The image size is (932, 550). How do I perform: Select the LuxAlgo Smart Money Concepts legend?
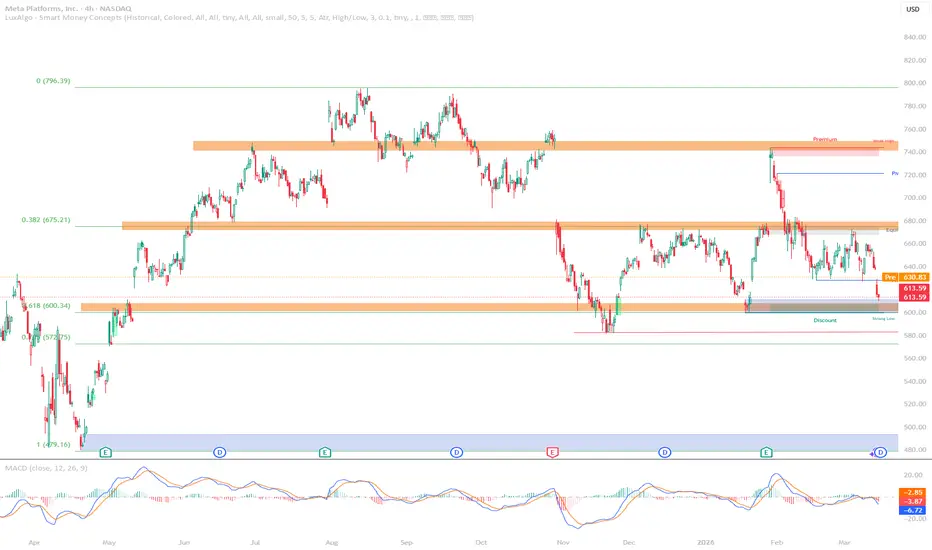239,18
